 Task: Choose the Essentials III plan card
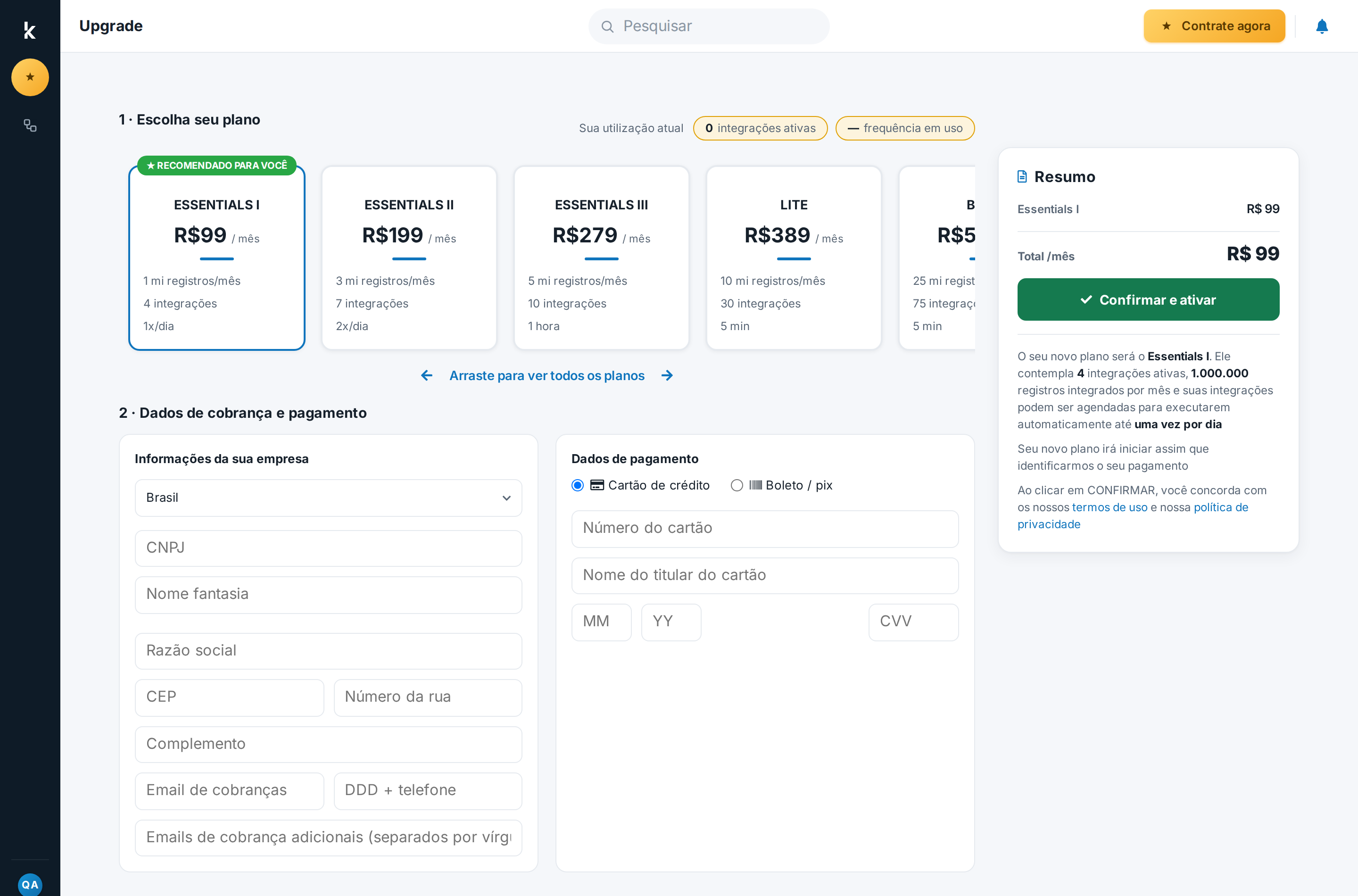pyautogui.click(x=602, y=258)
